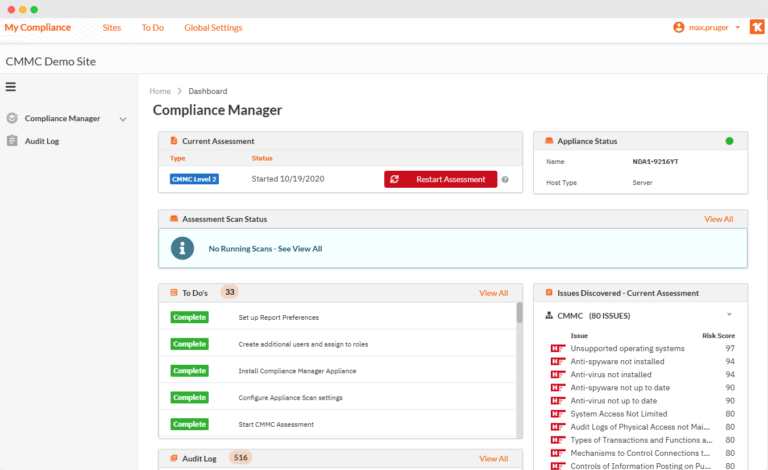Click the risk flag for Unsupported operating systems
Image resolution: width=768 pixels, height=470 pixels.
557,348
